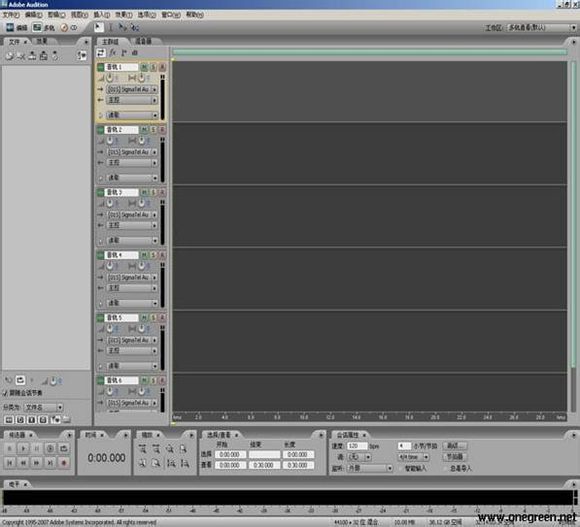Click the tempo BPM input field

[x=357, y=446]
